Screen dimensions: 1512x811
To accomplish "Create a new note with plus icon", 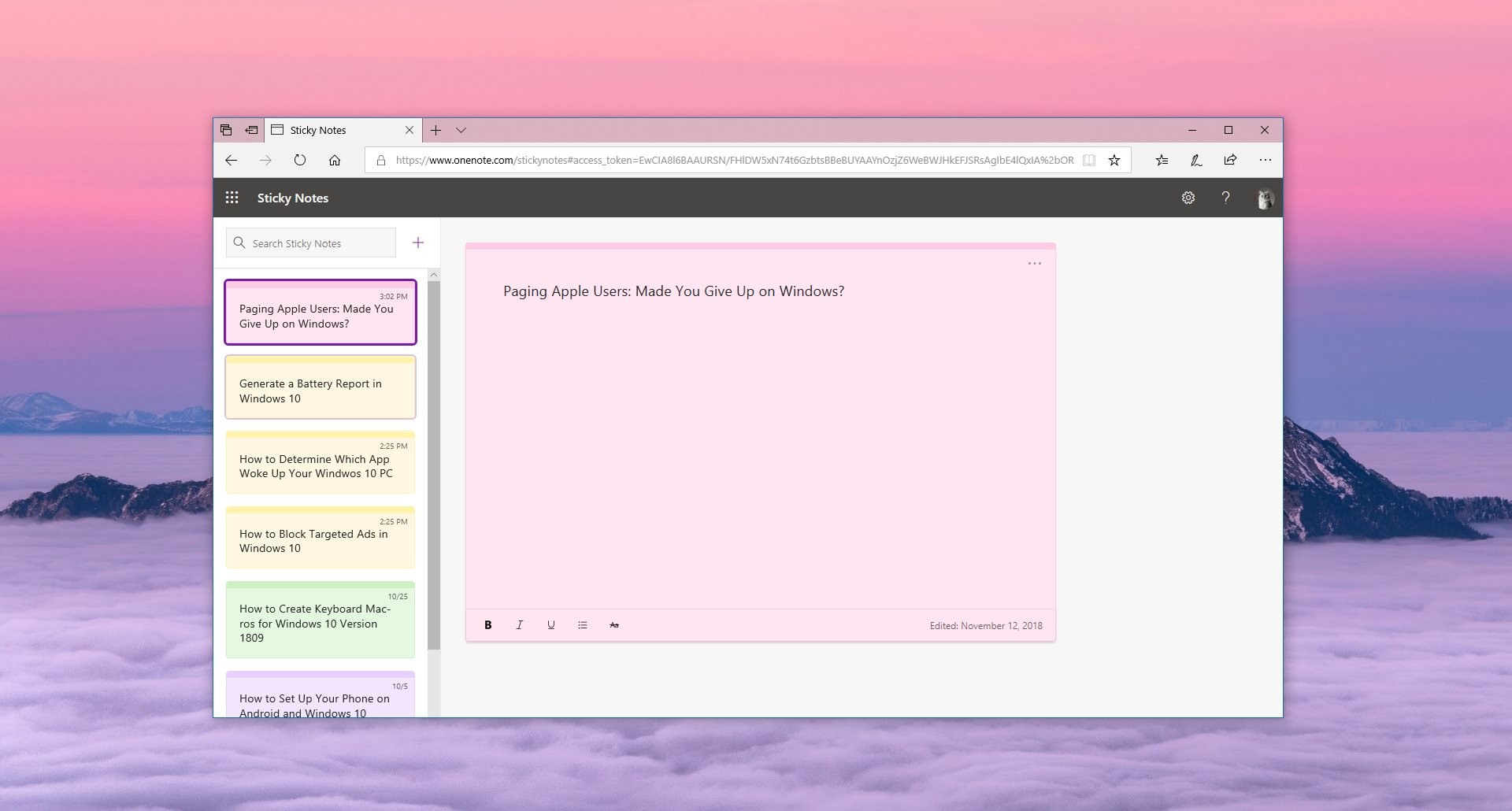I will point(418,243).
